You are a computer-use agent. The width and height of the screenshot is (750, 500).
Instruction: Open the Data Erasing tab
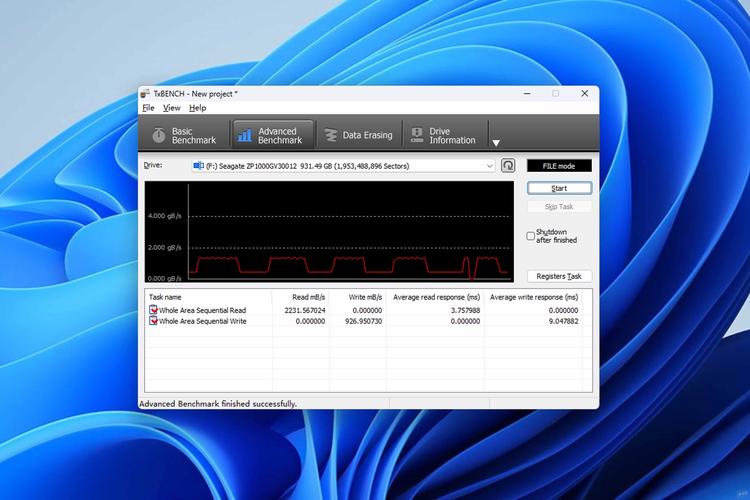point(359,136)
